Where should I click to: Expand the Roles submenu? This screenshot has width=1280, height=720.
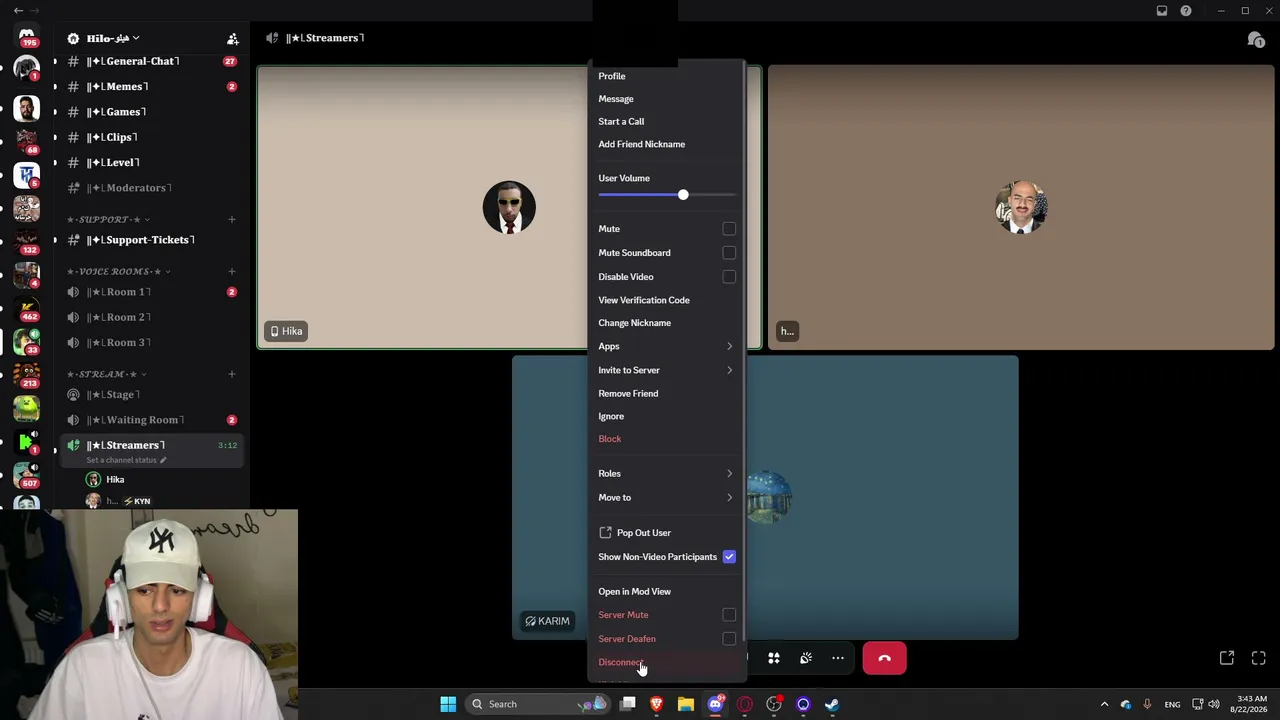(667, 474)
